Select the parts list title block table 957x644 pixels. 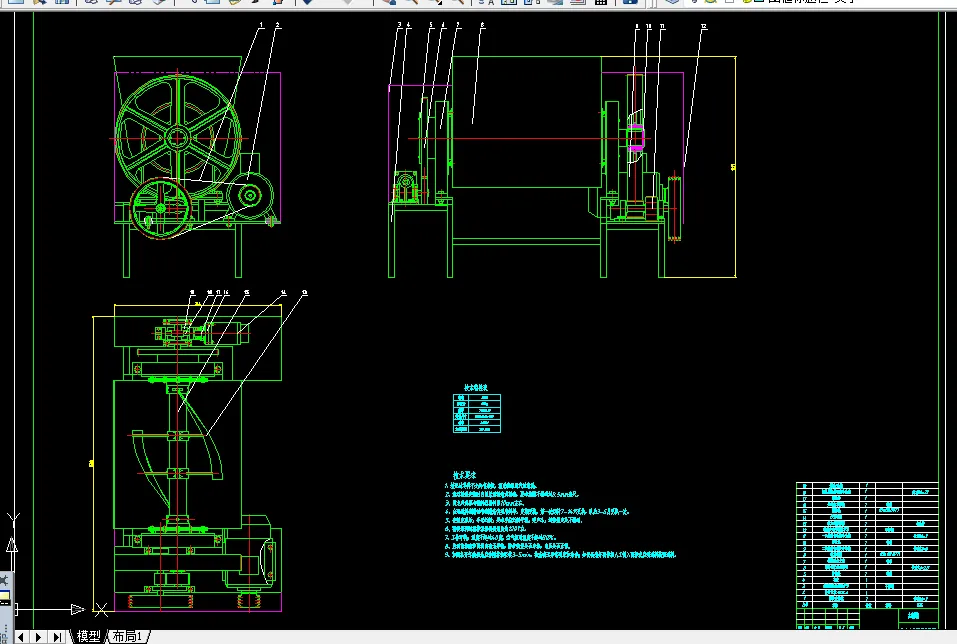(867, 555)
